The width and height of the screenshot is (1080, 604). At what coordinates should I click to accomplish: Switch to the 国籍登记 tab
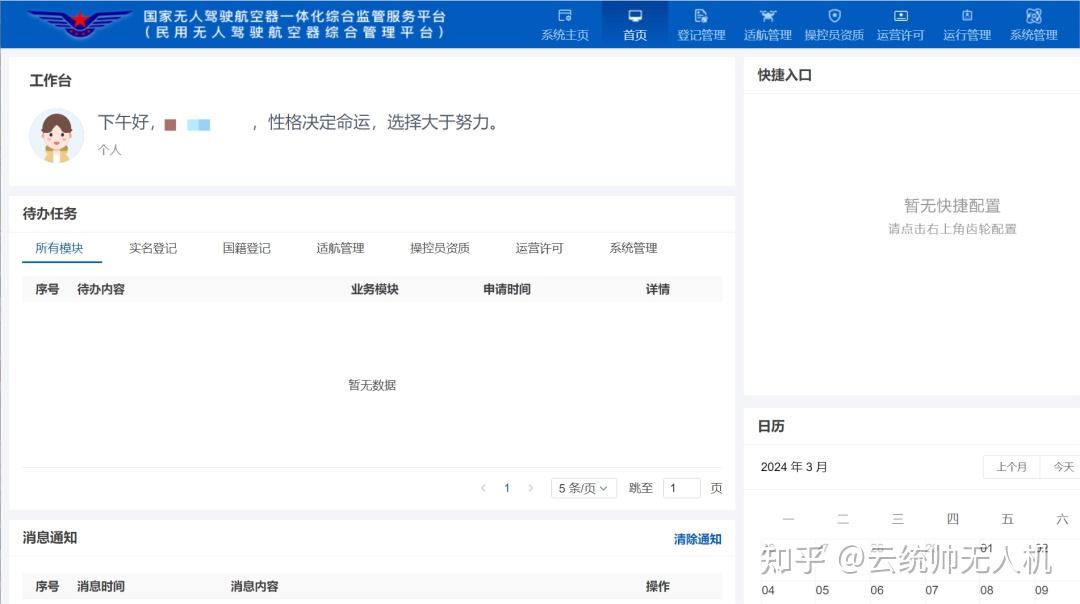(246, 248)
